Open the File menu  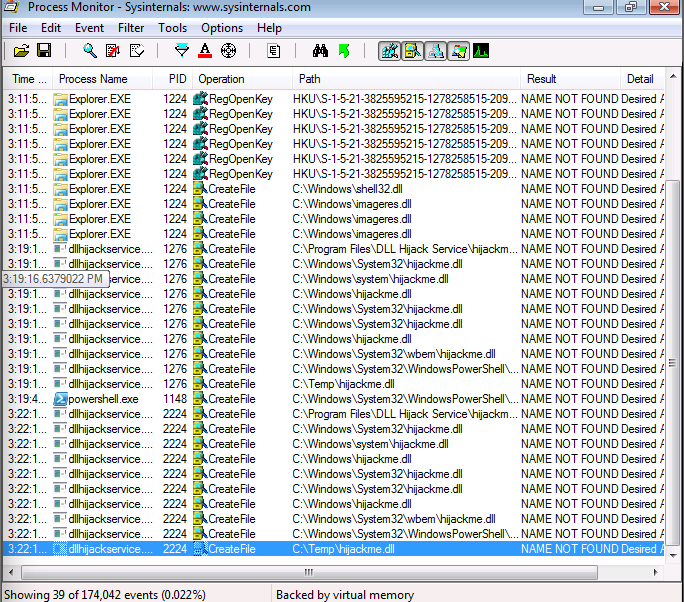click(18, 28)
